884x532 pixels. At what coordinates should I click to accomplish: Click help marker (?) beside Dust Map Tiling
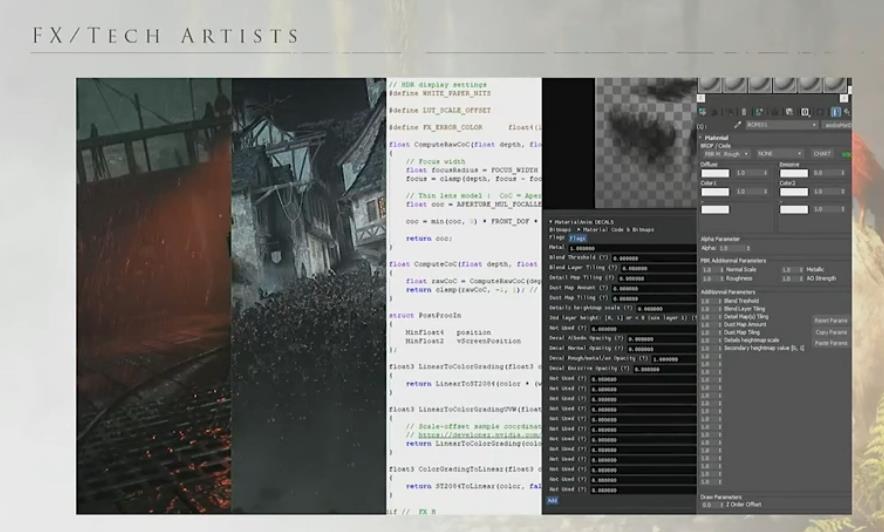603,298
